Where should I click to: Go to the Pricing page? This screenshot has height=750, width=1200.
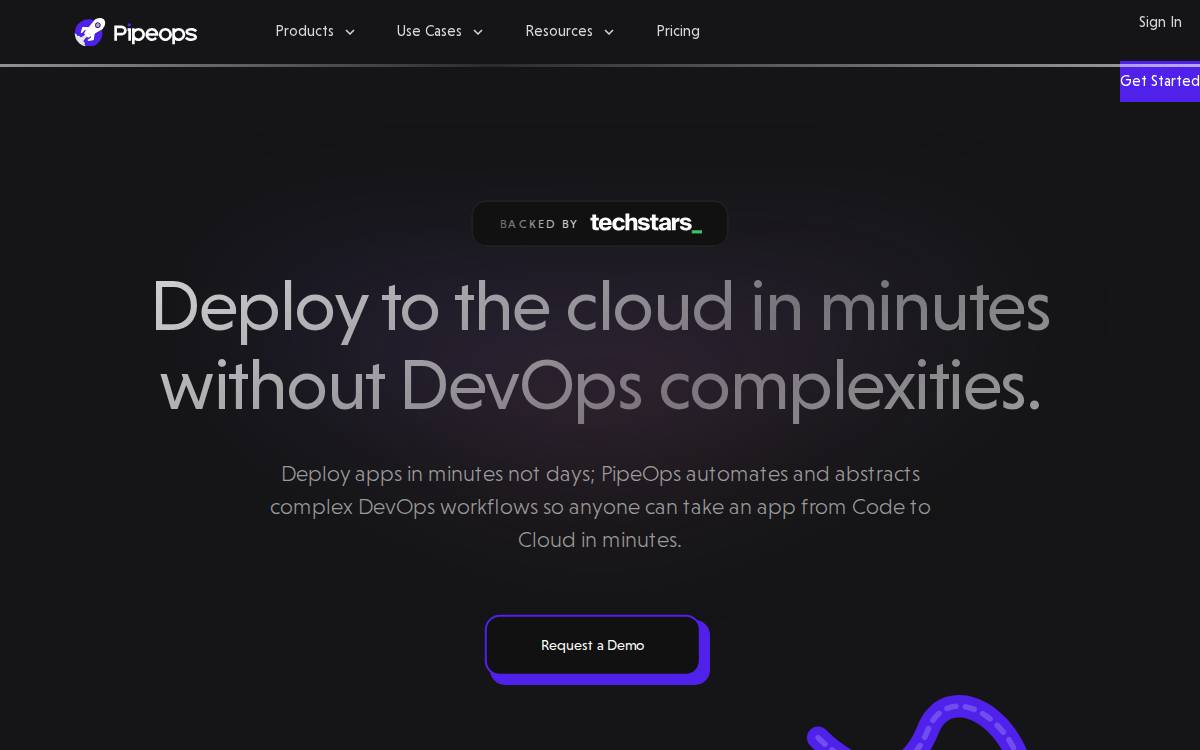pyautogui.click(x=678, y=31)
